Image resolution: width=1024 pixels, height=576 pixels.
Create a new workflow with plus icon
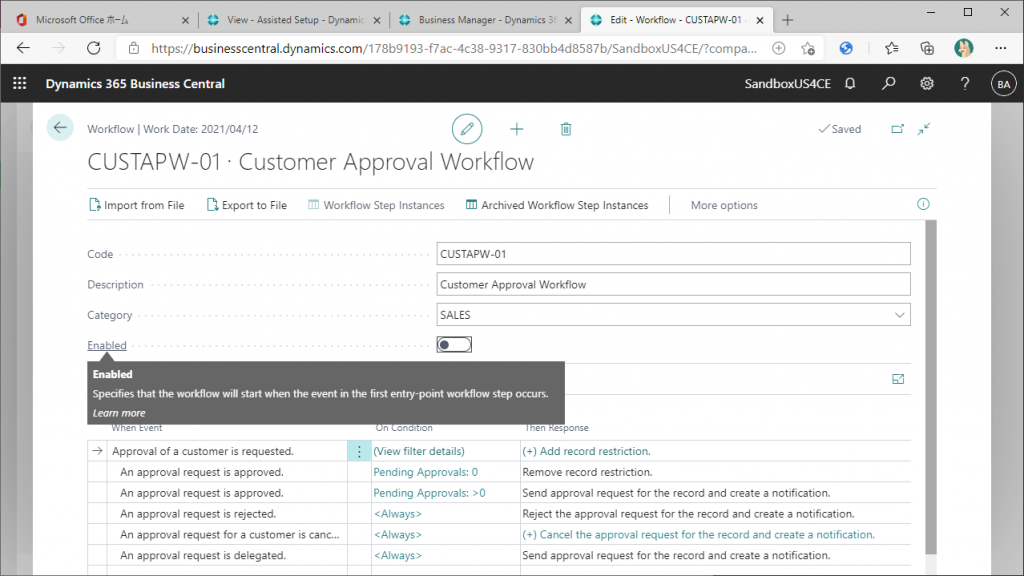[517, 129]
